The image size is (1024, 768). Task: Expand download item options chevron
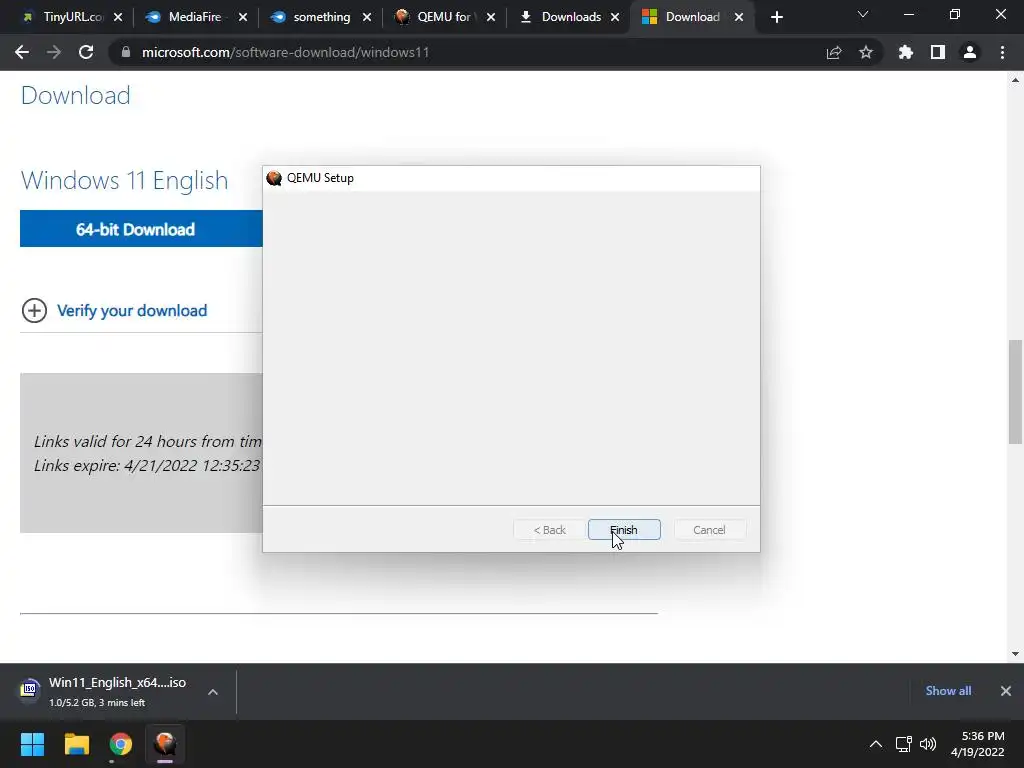tap(213, 692)
